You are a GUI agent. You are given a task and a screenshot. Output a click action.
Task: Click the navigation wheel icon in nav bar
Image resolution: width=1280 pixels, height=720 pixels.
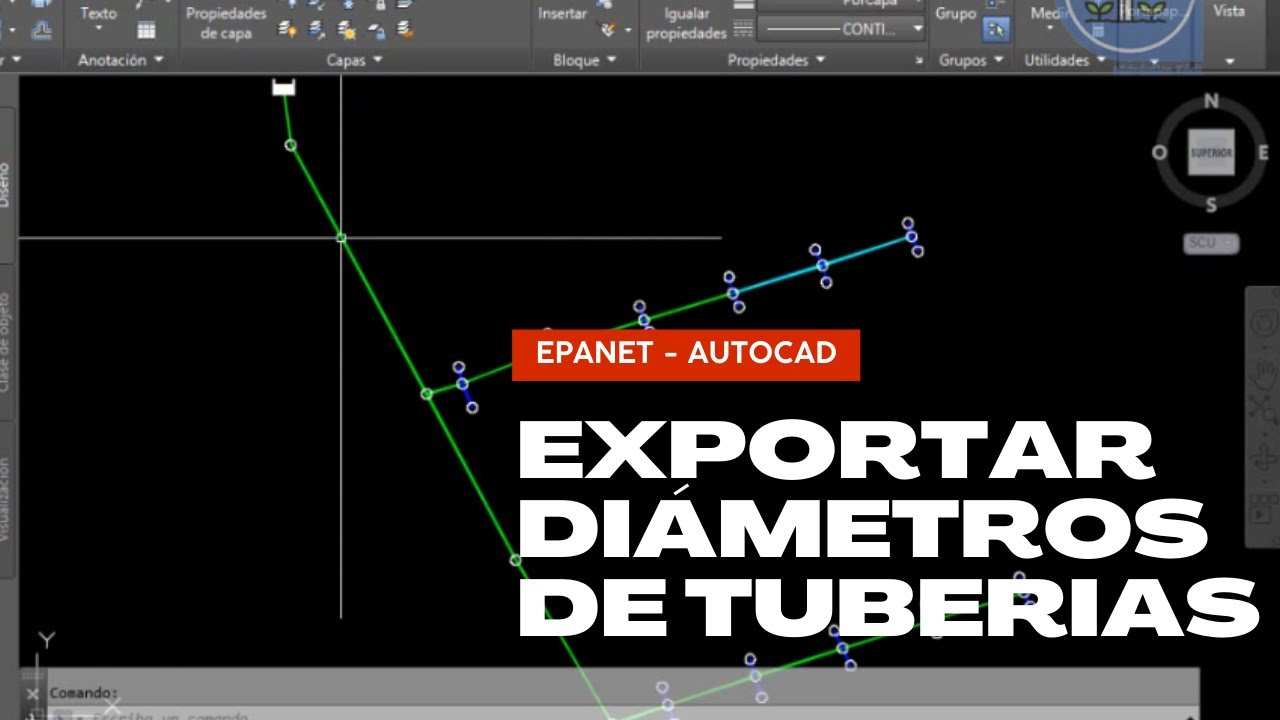tap(1263, 324)
